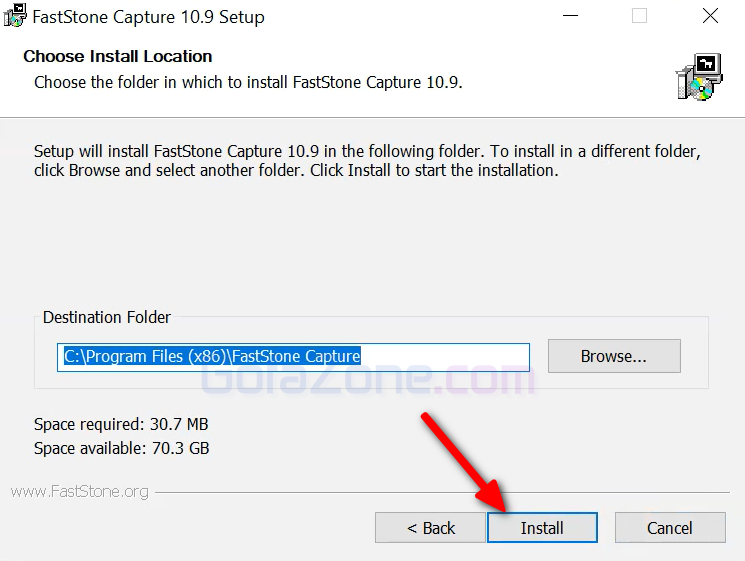Click the 'Choose Install Location' heading
The width and height of the screenshot is (745, 561).
point(118,56)
